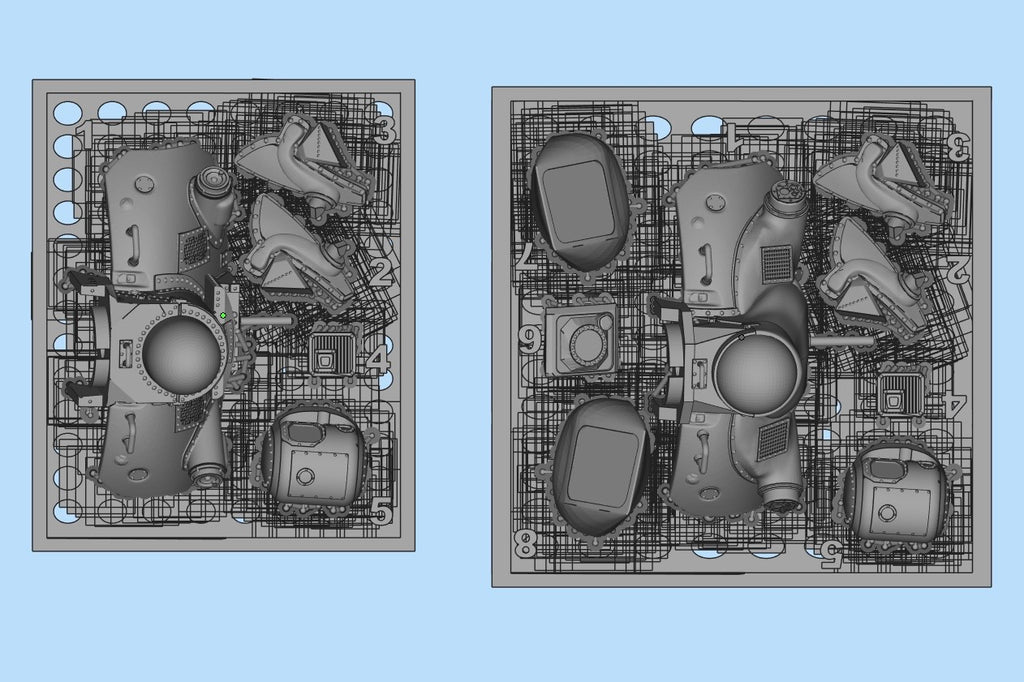Click the number 5 label on left plate
The image size is (1024, 682).
[x=381, y=511]
